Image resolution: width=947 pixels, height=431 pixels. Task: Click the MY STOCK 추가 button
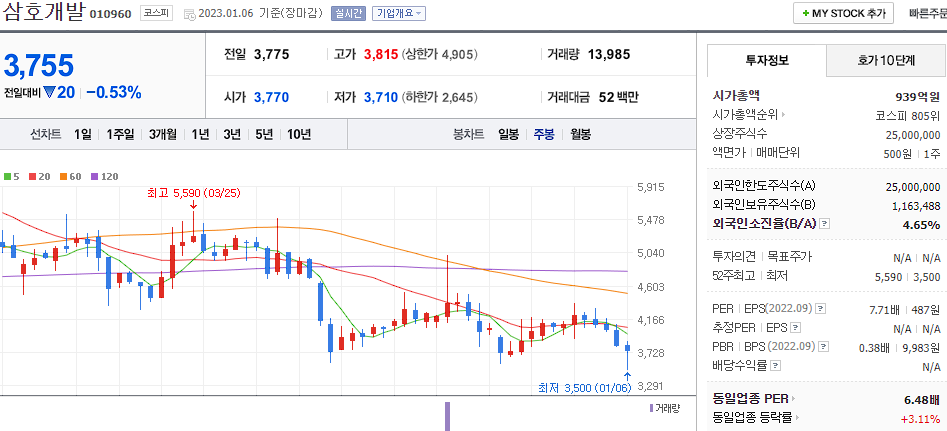pos(843,13)
